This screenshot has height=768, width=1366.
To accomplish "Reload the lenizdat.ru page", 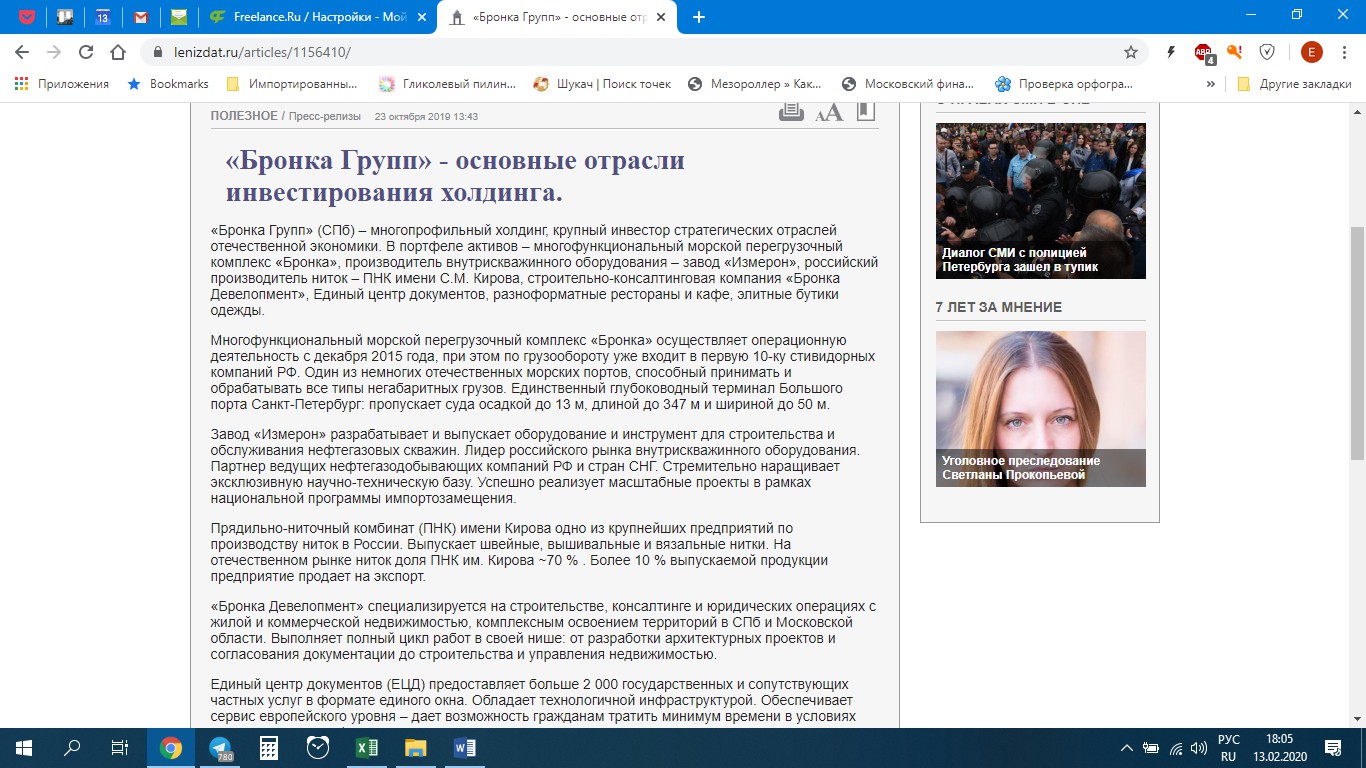I will click(86, 52).
